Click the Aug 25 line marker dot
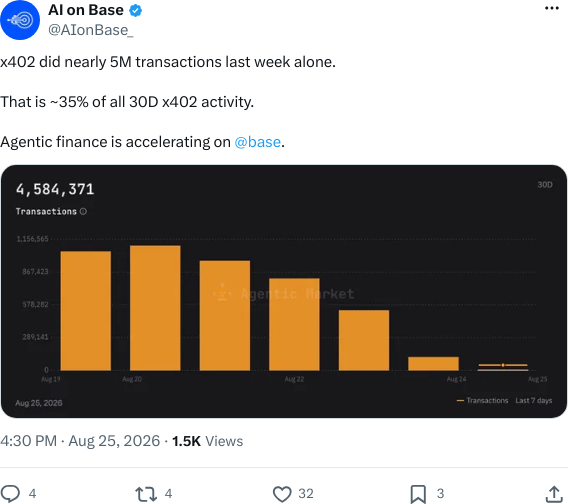The height and width of the screenshot is (504, 568). pyautogui.click(x=503, y=365)
